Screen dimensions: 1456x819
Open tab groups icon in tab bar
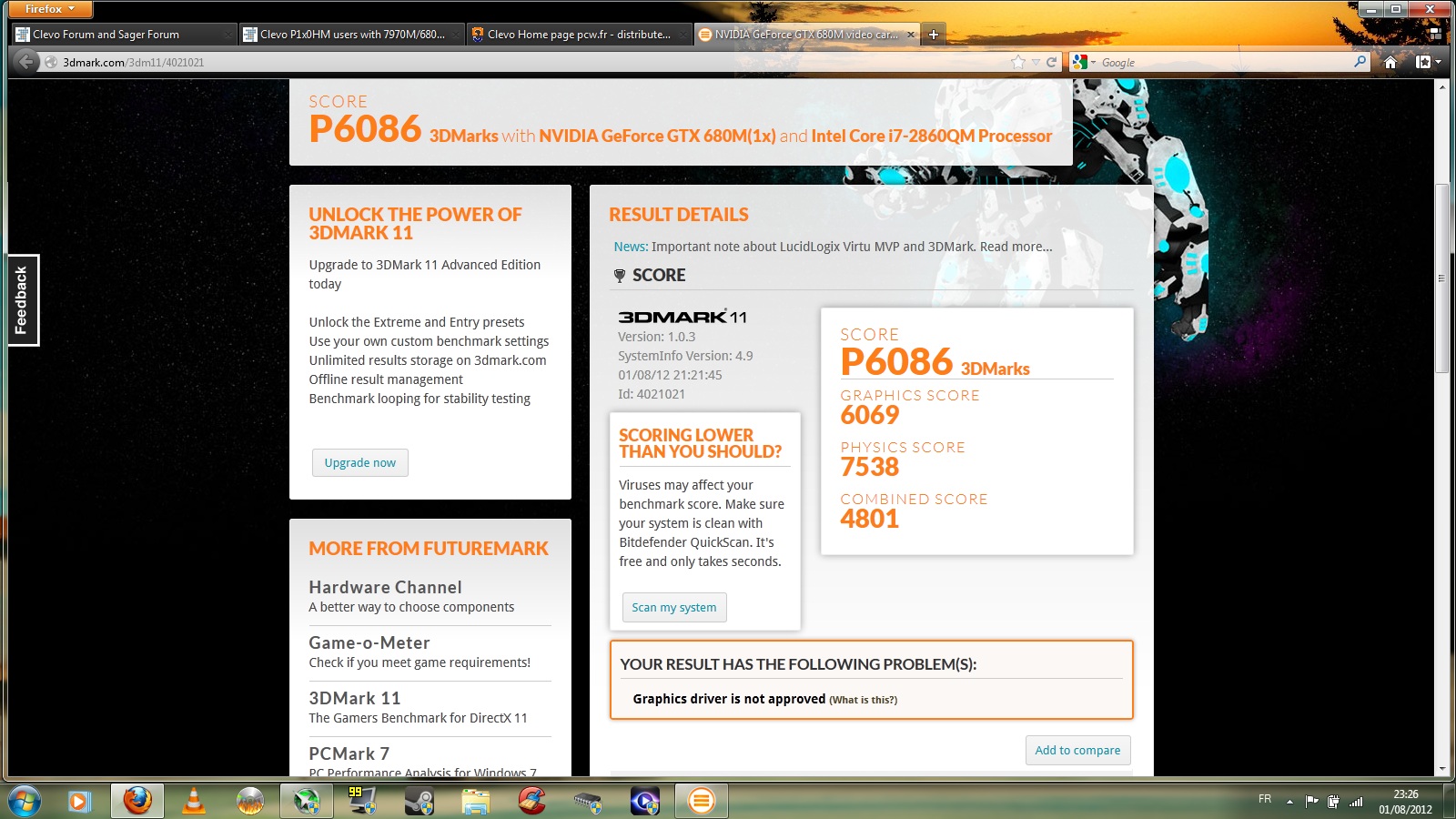point(1436,34)
